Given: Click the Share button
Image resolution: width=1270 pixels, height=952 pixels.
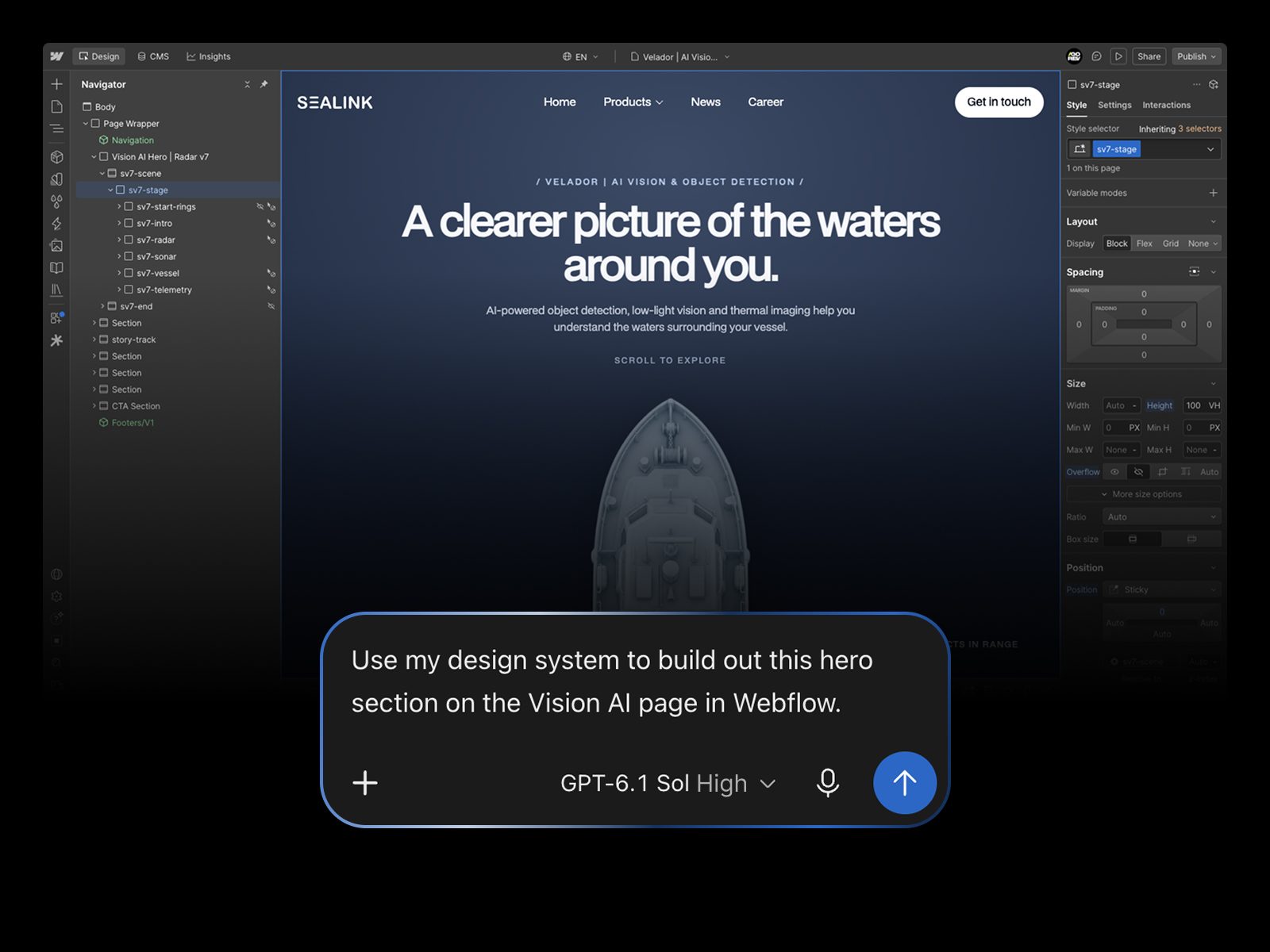Looking at the screenshot, I should [1149, 56].
